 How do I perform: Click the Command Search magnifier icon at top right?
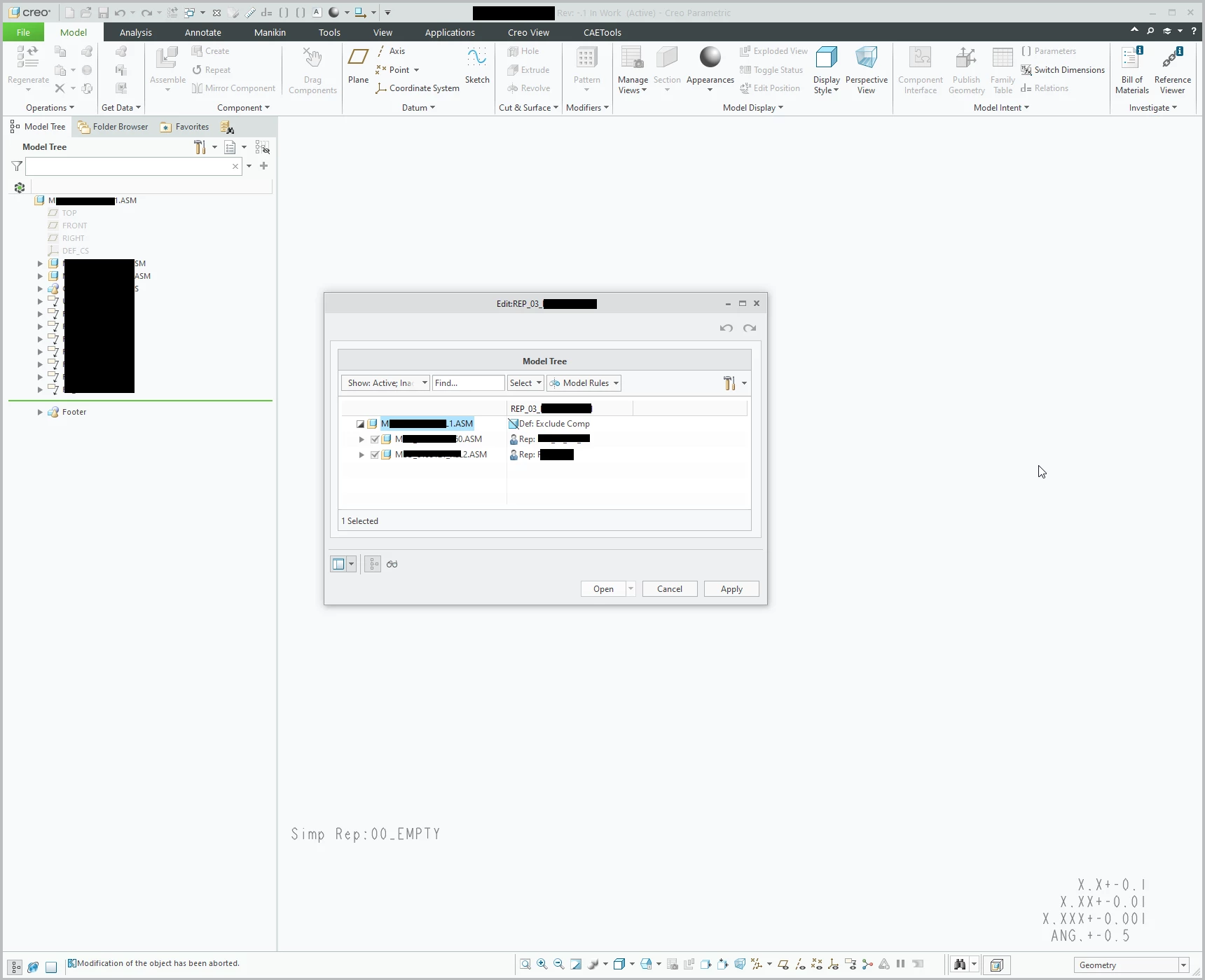(1150, 31)
